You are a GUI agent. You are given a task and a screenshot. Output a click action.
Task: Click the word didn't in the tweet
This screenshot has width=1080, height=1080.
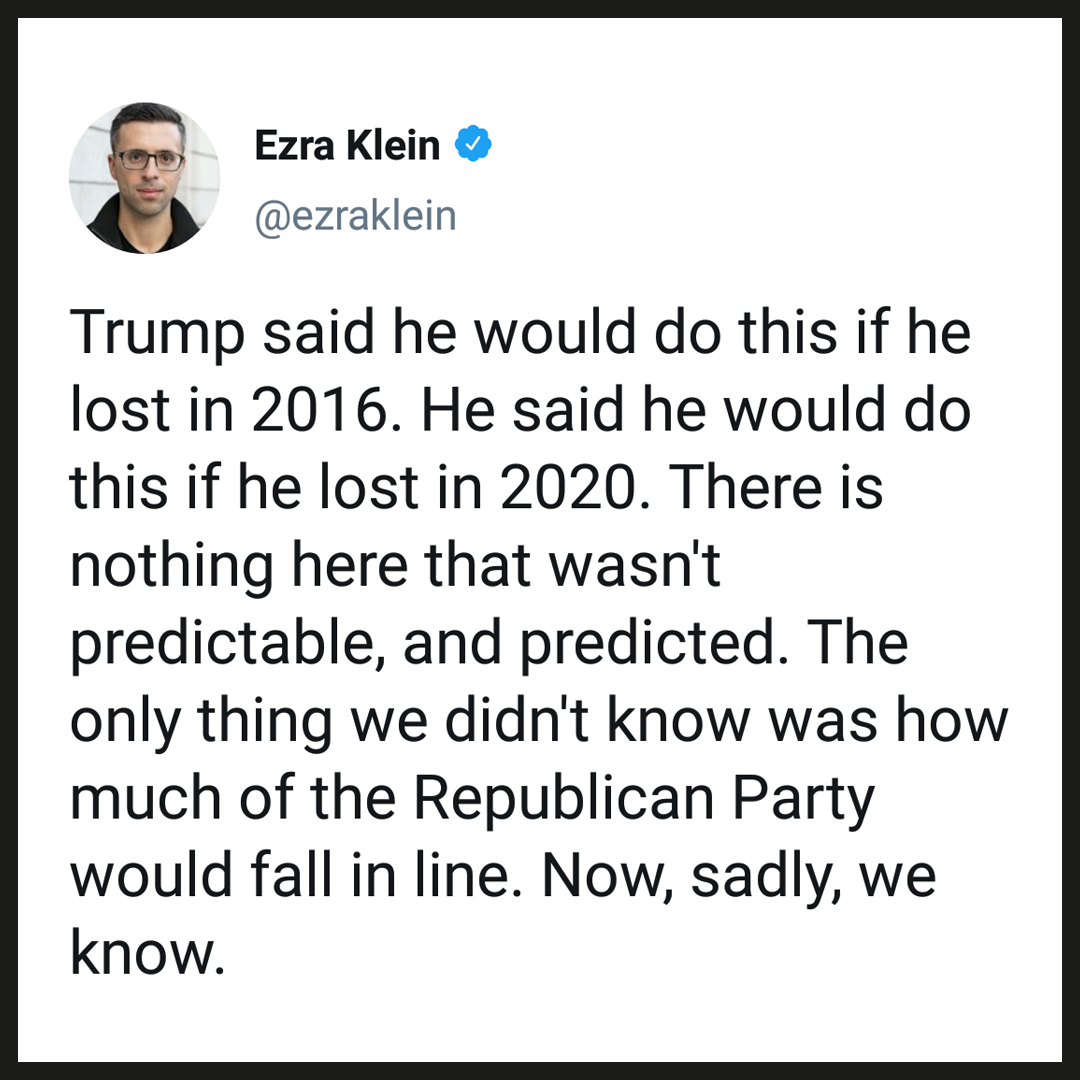(517, 720)
